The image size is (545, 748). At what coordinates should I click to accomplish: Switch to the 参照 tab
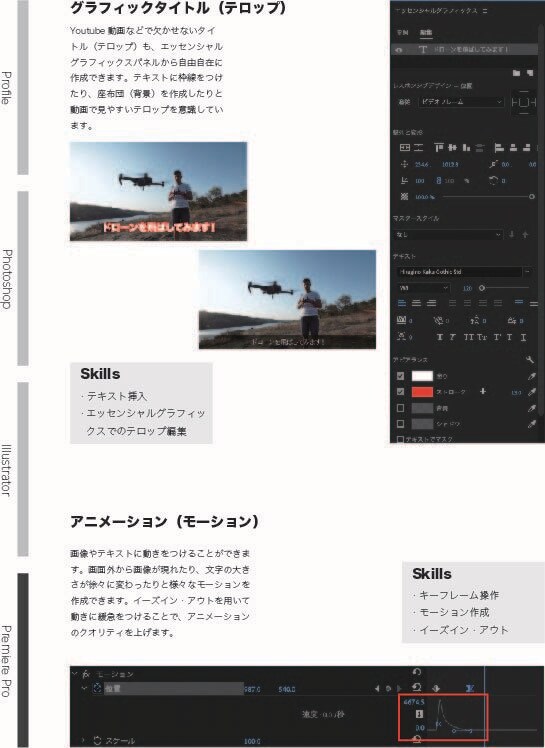[403, 32]
